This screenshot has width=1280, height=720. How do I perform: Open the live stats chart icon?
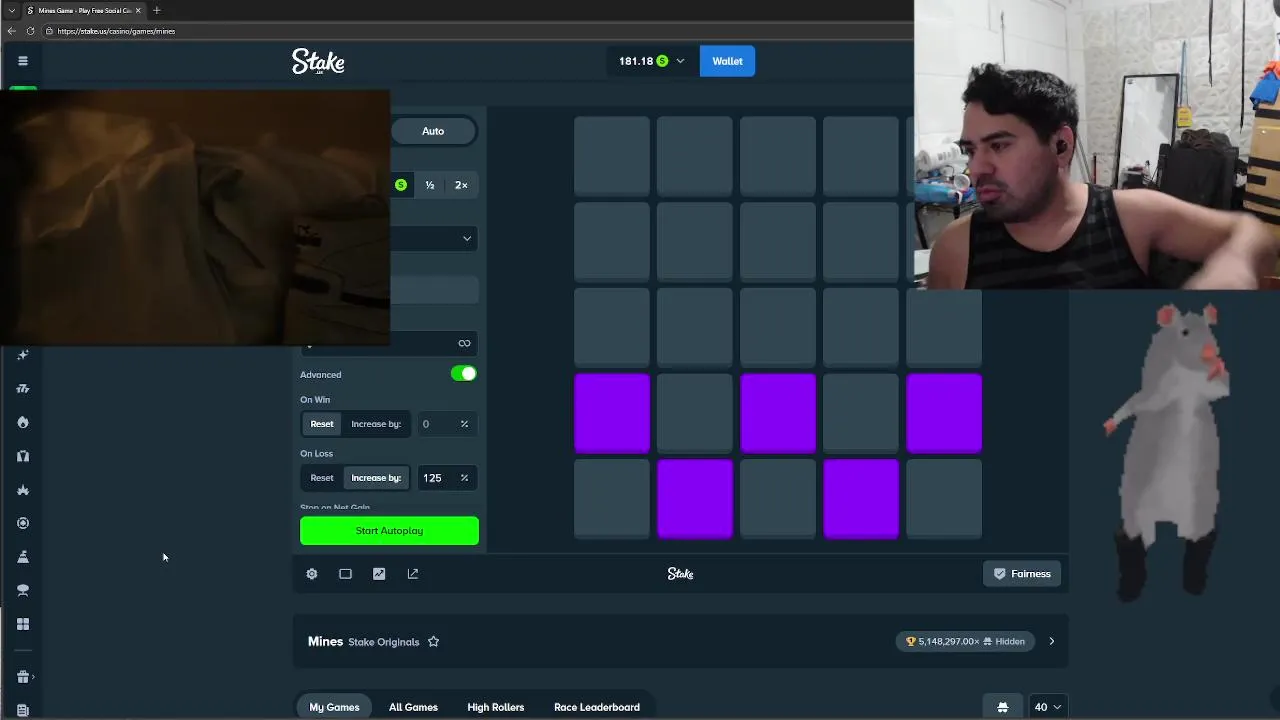pos(379,574)
